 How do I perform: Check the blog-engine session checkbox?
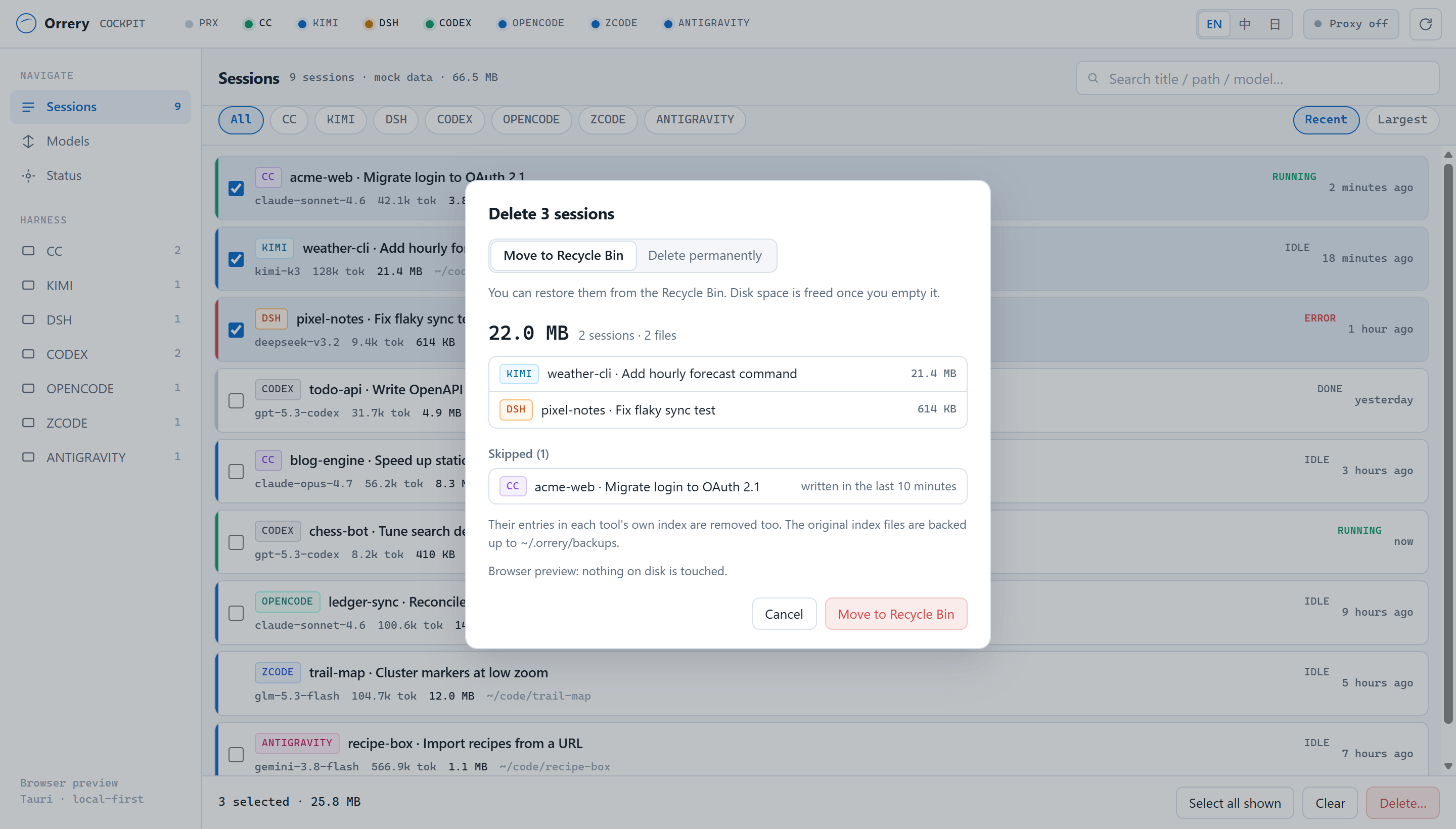click(x=236, y=472)
